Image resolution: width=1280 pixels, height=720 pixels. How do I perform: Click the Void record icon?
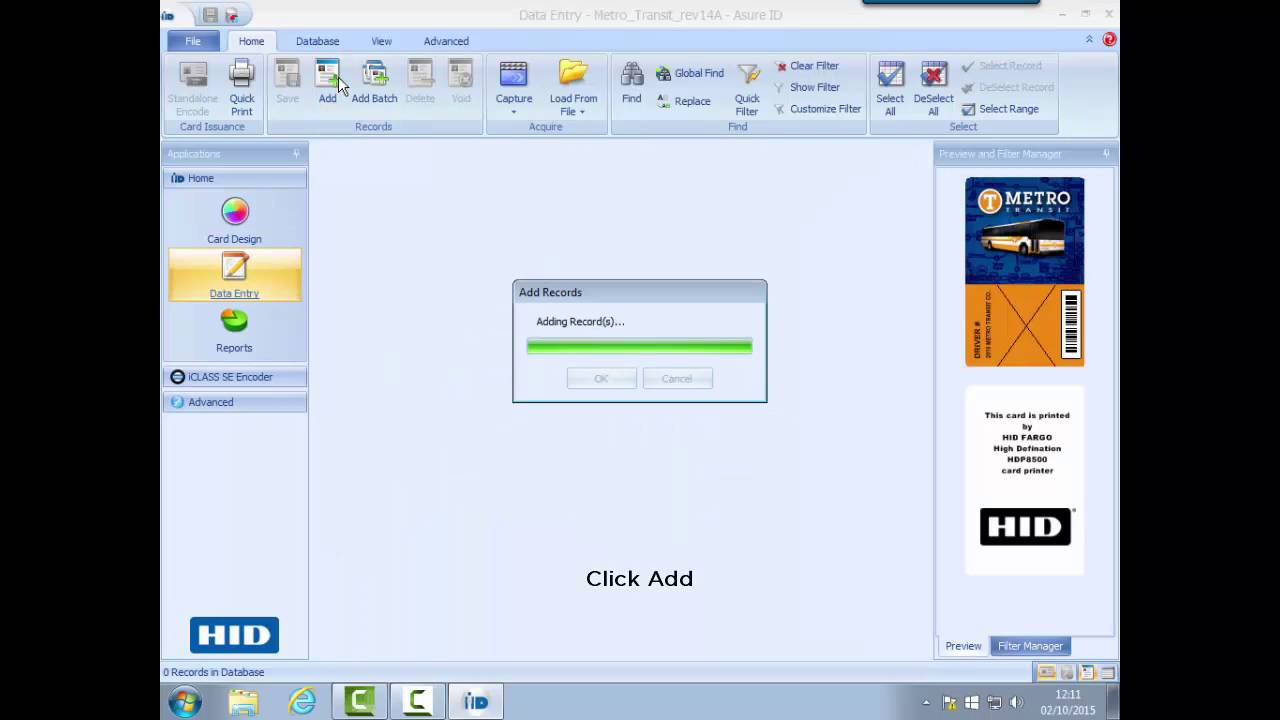click(x=460, y=74)
